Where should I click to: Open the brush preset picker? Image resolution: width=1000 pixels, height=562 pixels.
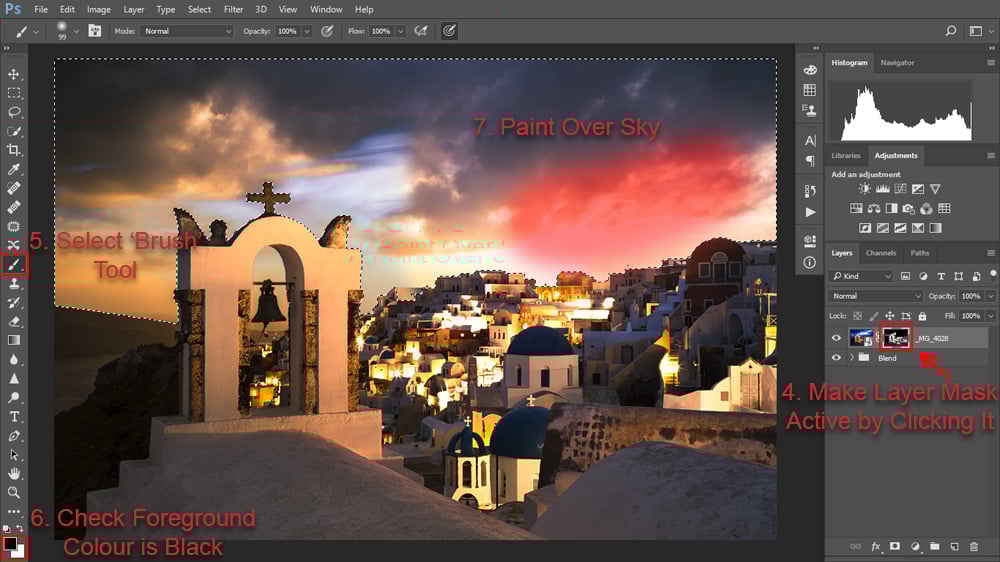(76, 31)
